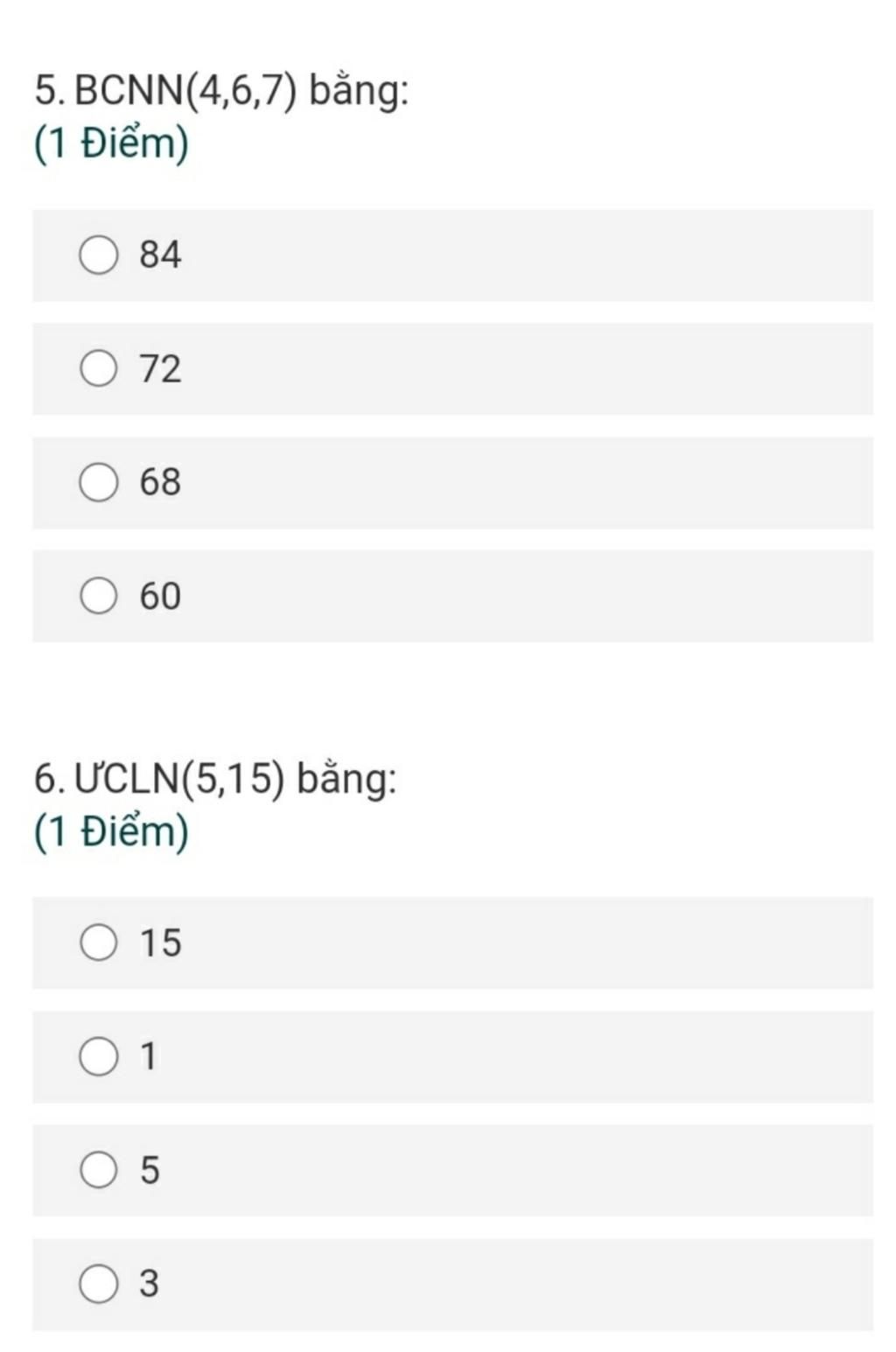Viewport: 896px width, 1352px height.
Task: Select the radio circle beside 5
Action: point(98,1170)
